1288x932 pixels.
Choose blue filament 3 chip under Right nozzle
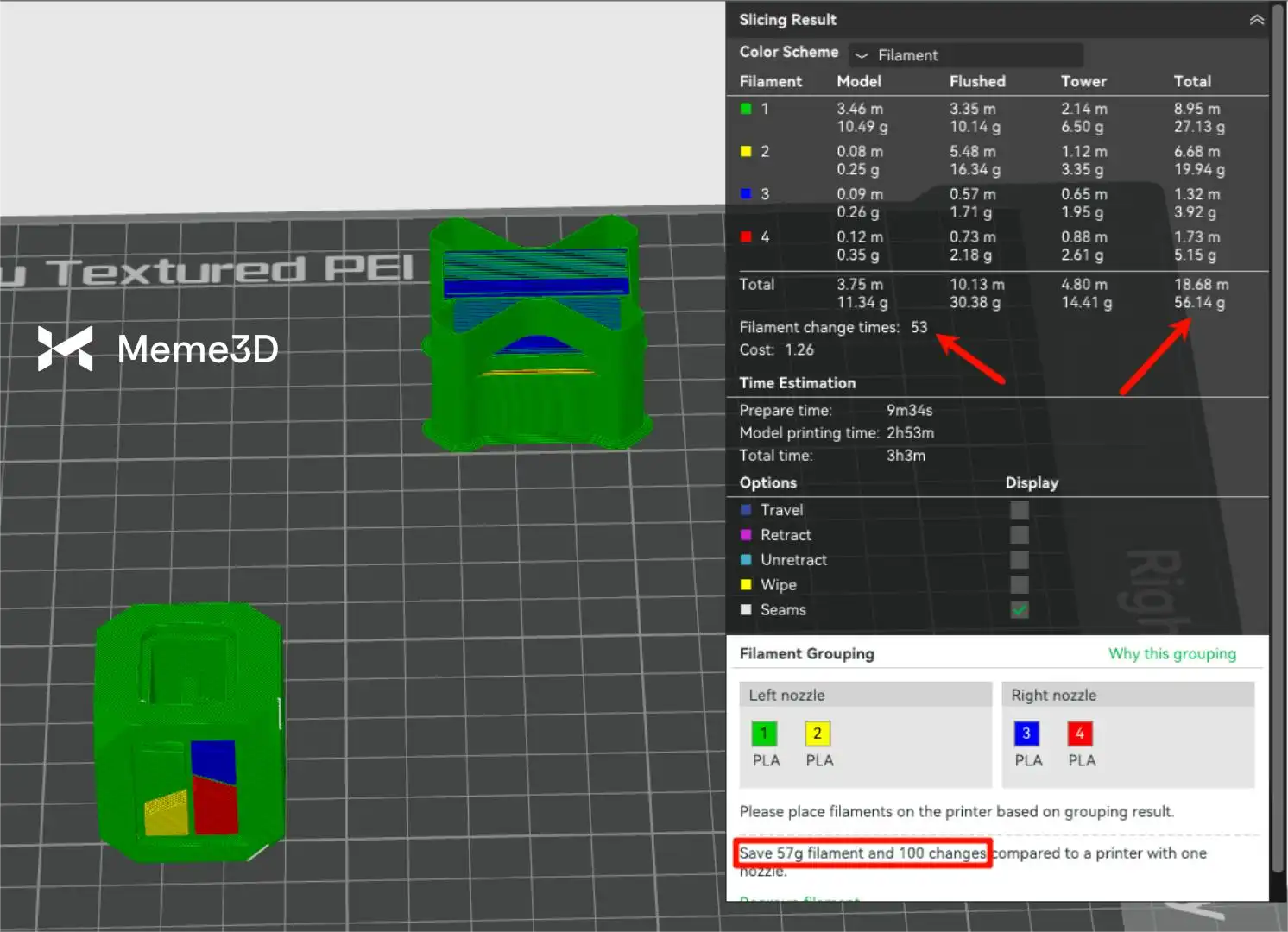click(x=1026, y=734)
